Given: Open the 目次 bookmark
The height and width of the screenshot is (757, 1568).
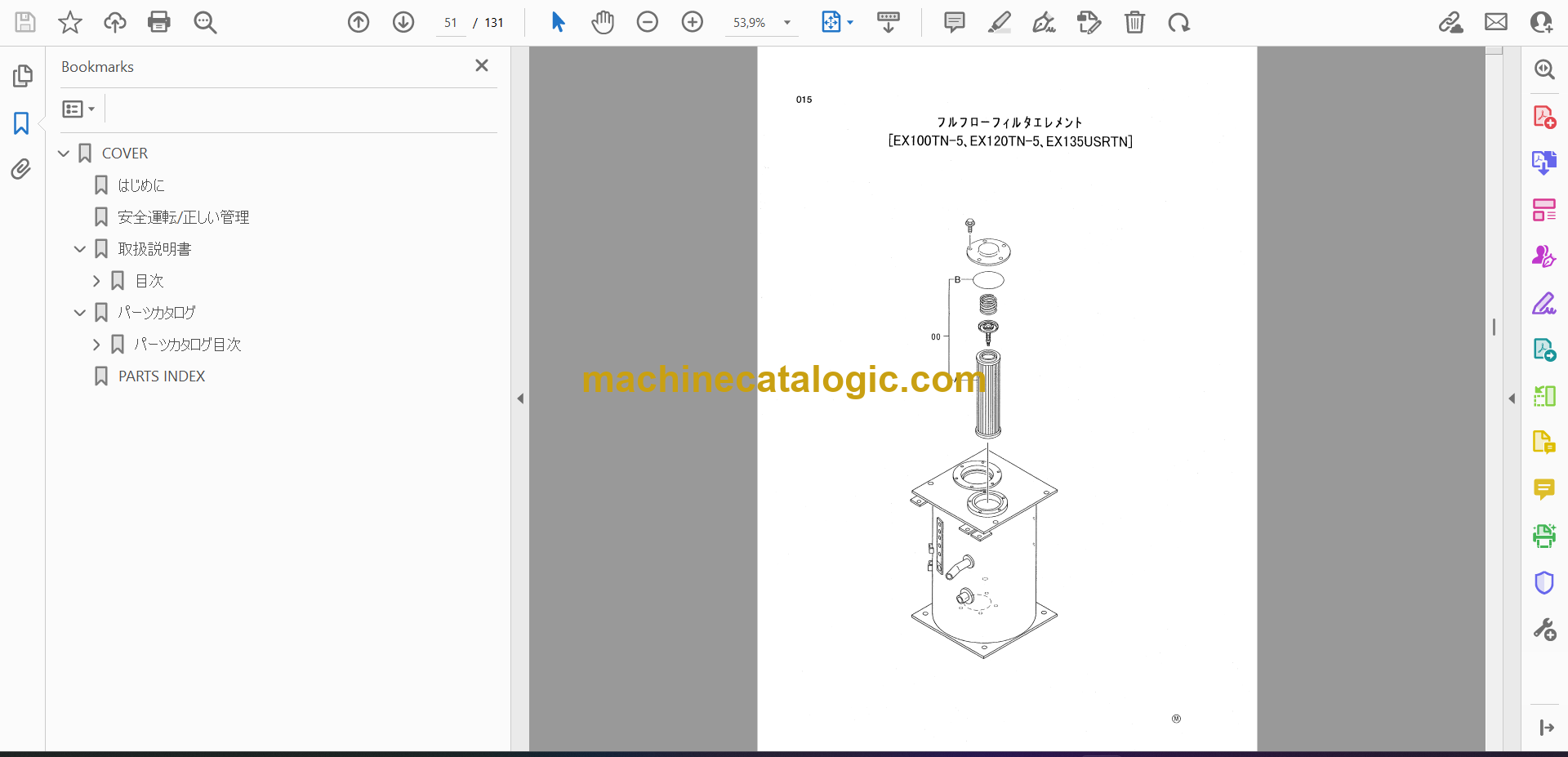Looking at the screenshot, I should pos(149,281).
